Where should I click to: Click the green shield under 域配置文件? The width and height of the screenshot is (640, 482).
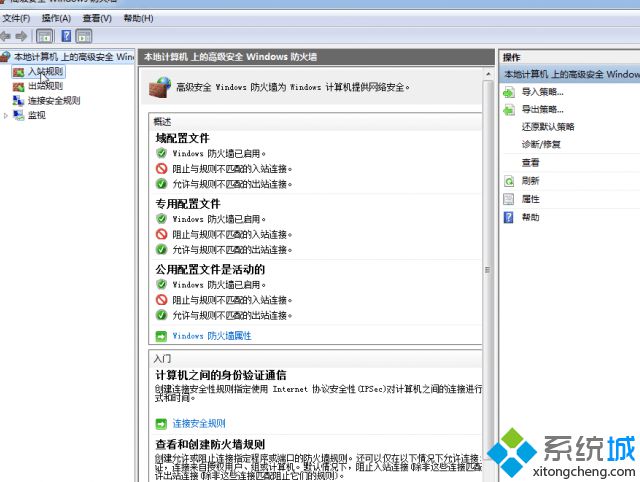[162, 153]
